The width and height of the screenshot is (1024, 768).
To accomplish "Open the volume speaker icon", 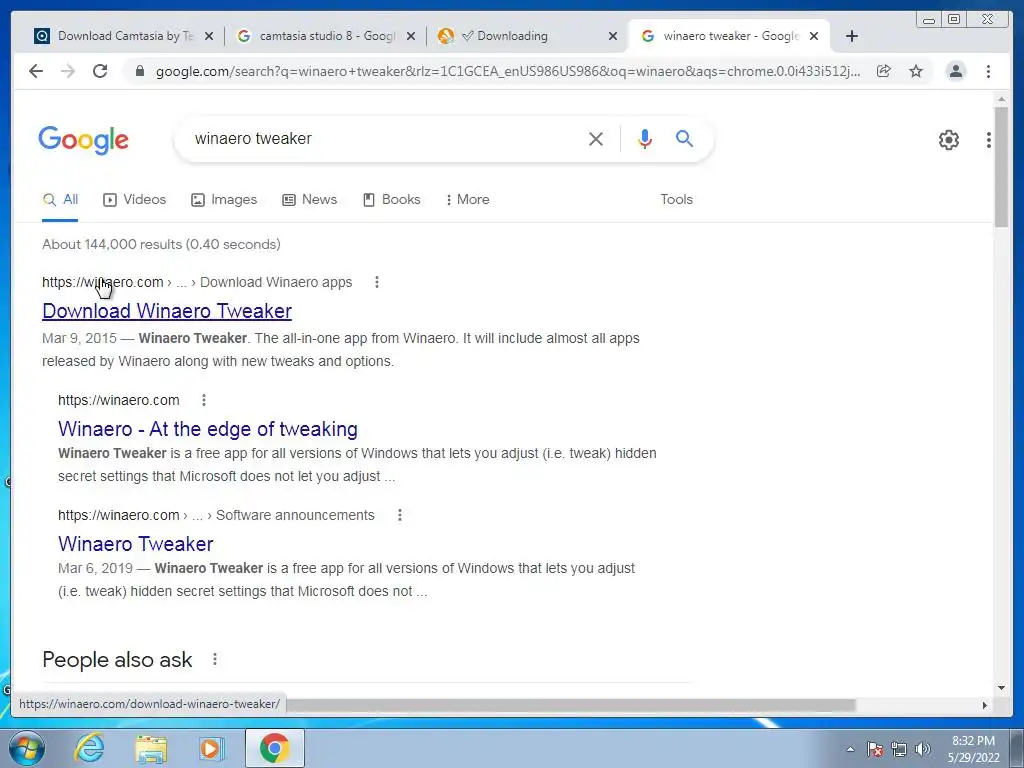I will pos(923,749).
